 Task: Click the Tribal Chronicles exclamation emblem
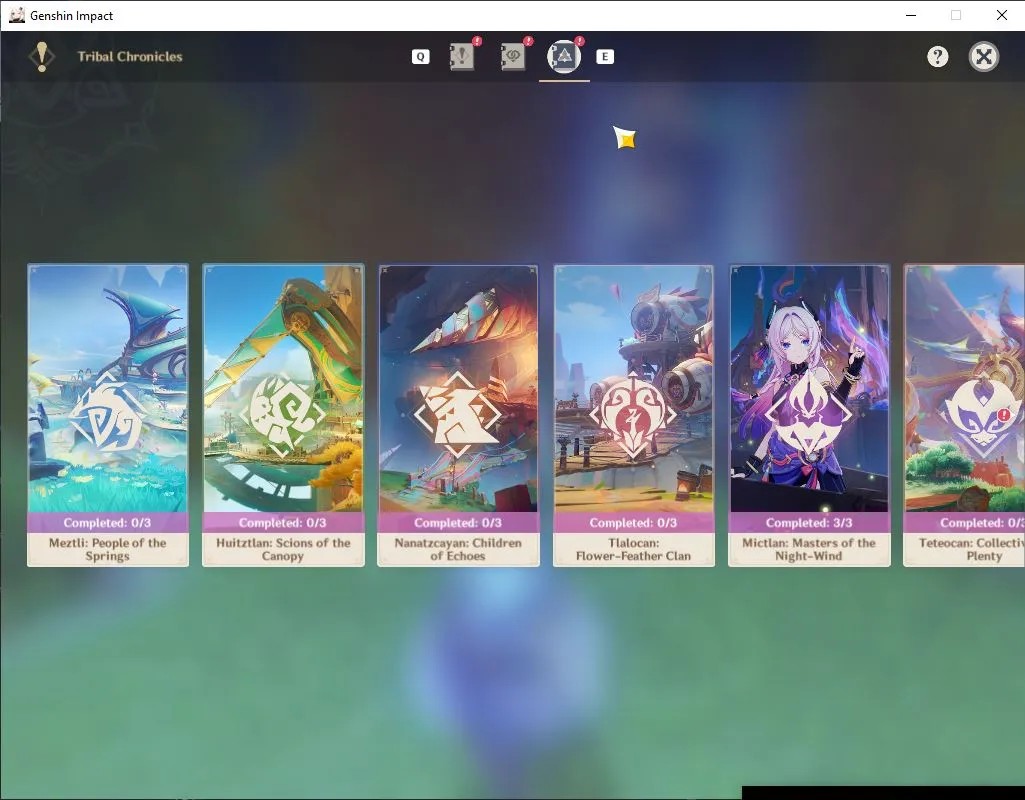click(42, 57)
